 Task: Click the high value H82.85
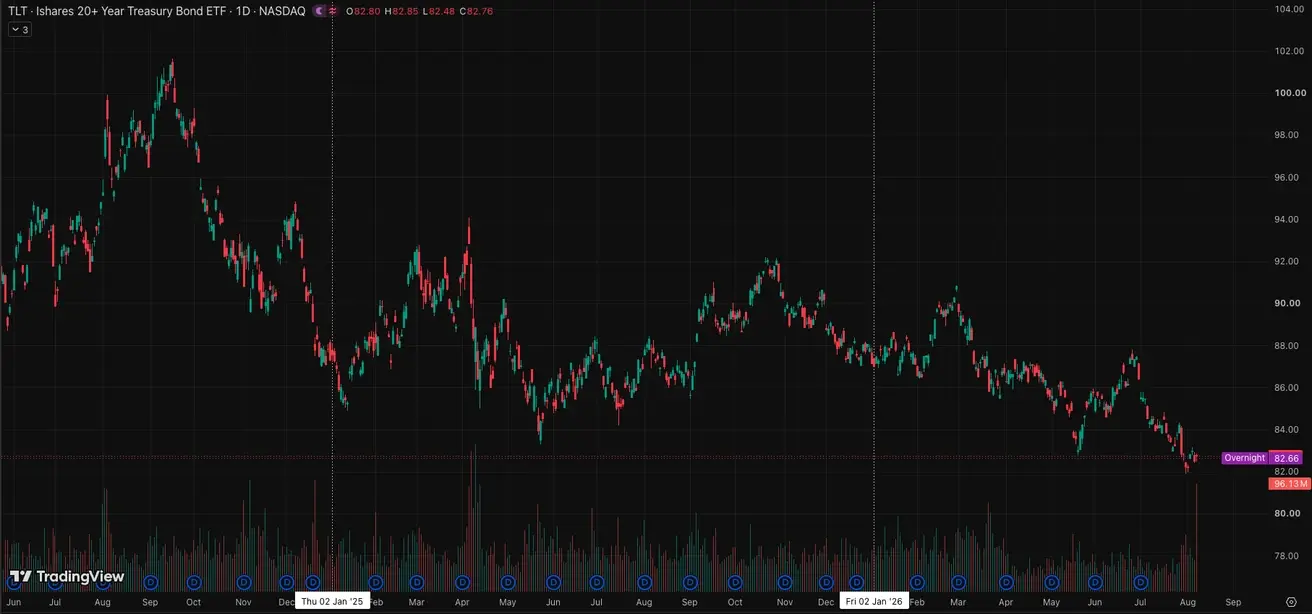pos(401,10)
